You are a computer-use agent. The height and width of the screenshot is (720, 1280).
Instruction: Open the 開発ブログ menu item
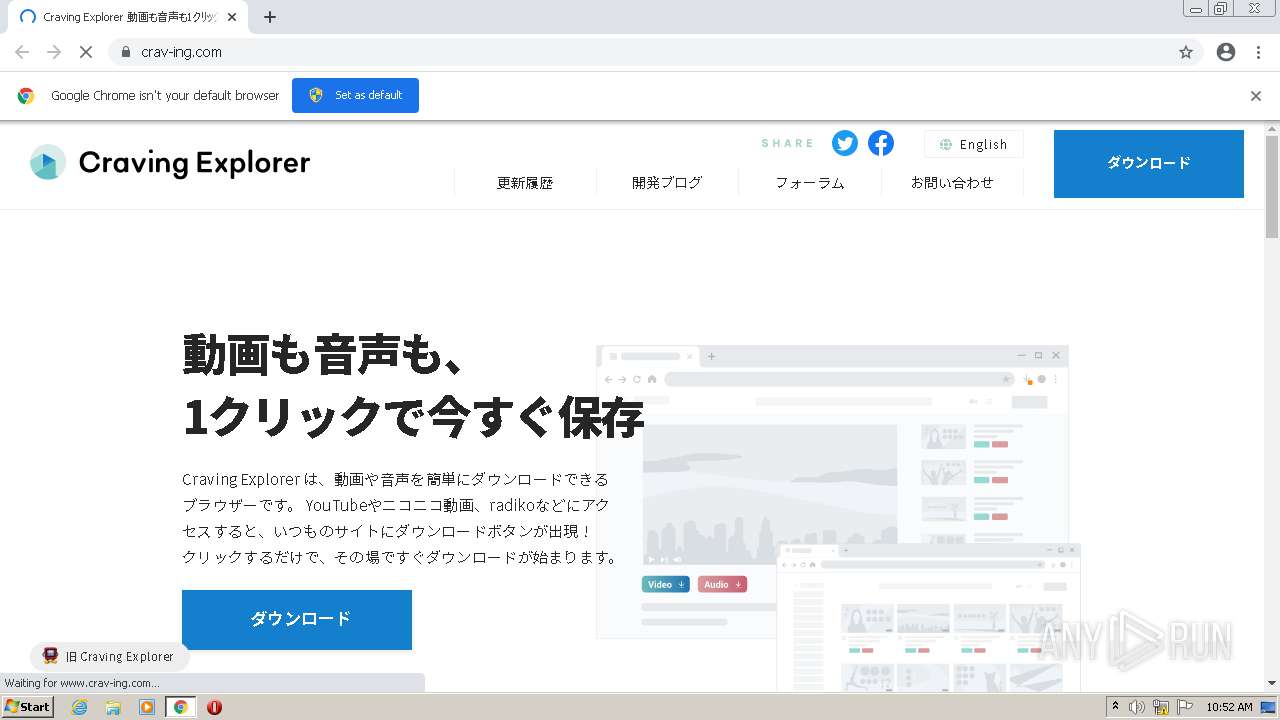pyautogui.click(x=667, y=183)
